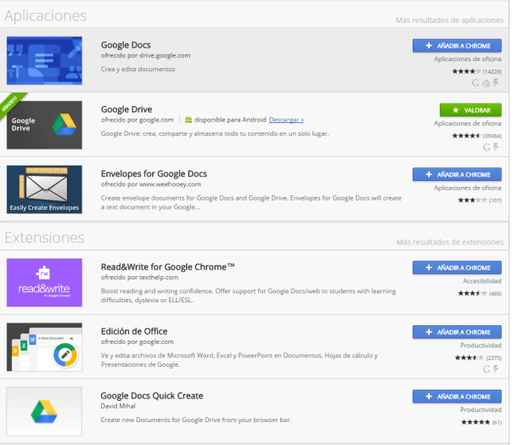Click the offline lightning icon under Google Docs
Screen dimensions: 518x445
(496, 82)
